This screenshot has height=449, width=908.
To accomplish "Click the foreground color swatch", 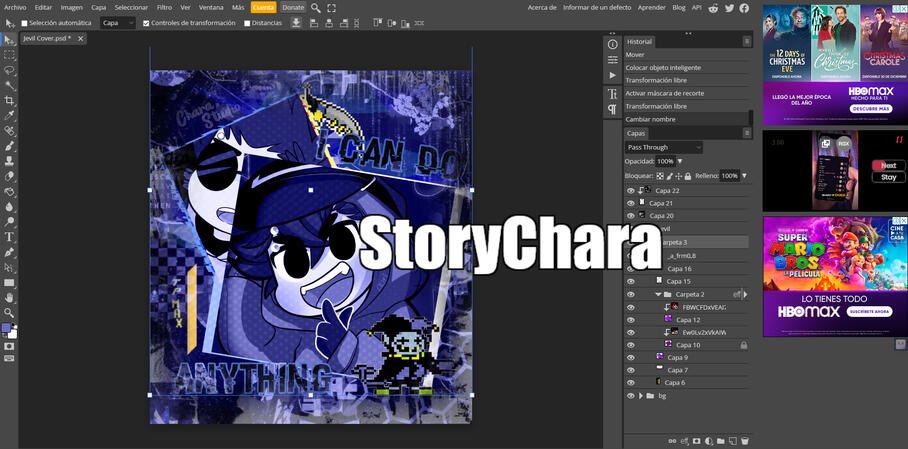I will (x=7, y=328).
